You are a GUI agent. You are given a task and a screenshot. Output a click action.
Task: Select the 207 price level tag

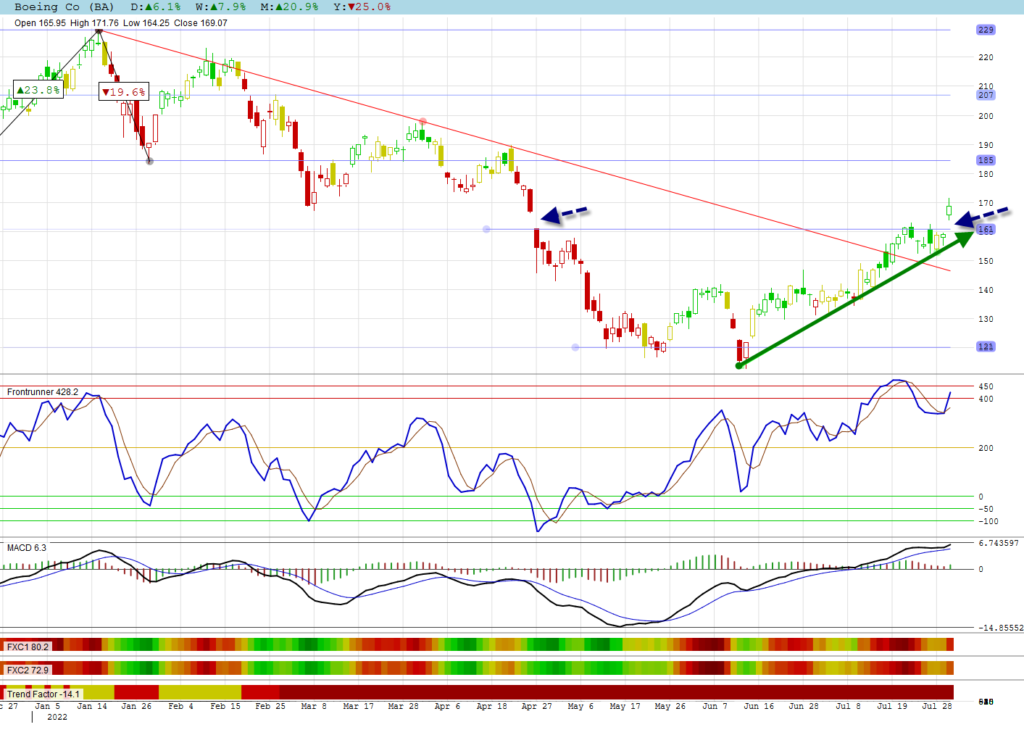[x=985, y=95]
